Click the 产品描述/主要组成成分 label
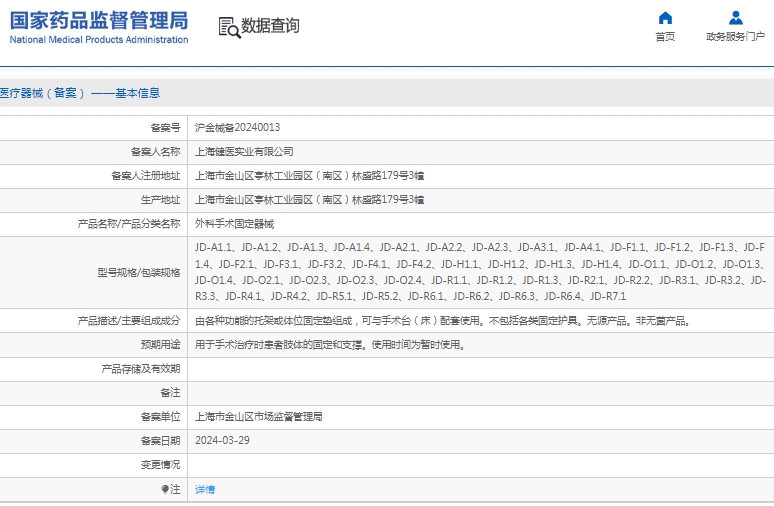 click(129, 321)
